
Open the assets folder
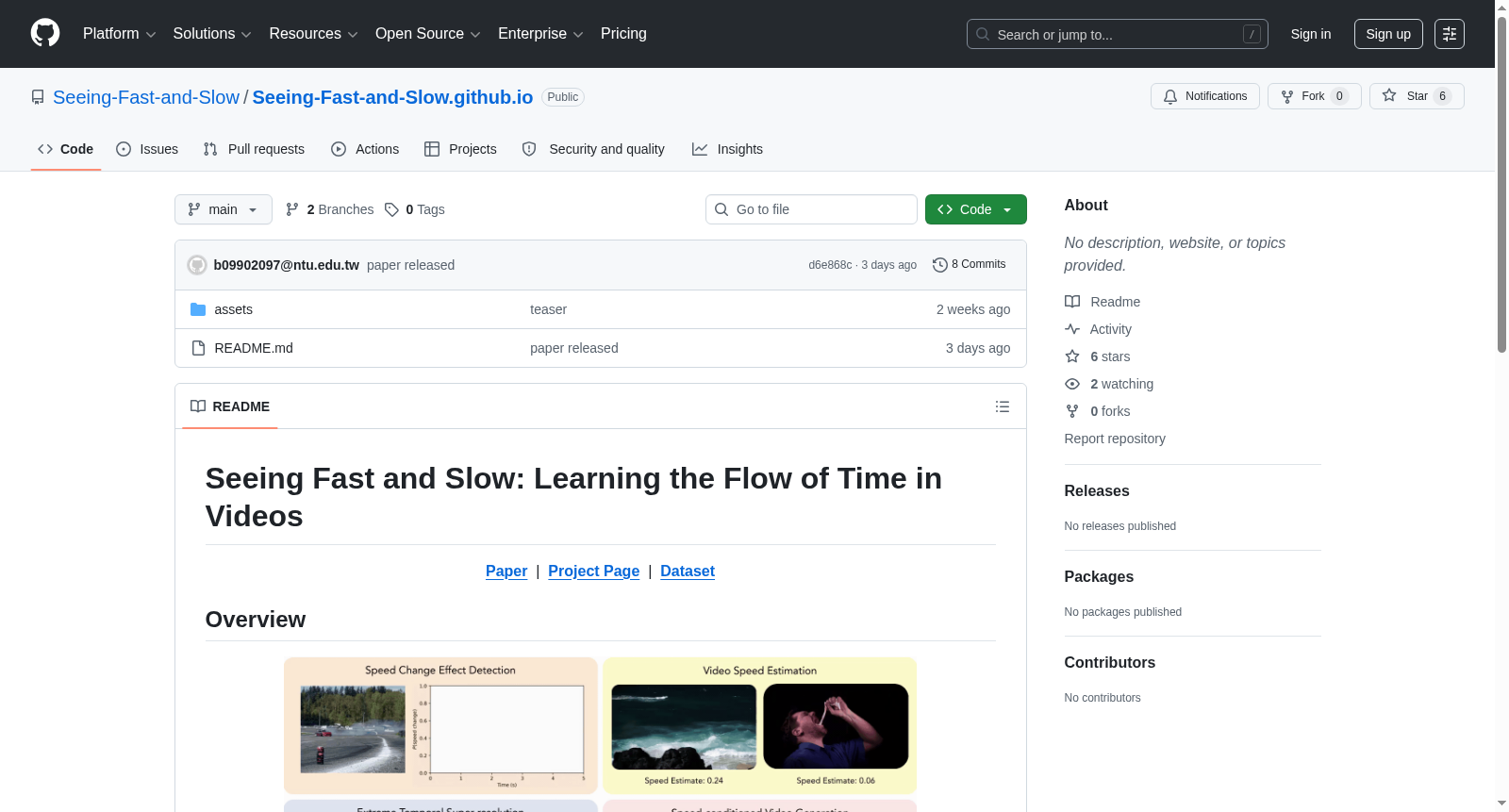click(x=233, y=309)
